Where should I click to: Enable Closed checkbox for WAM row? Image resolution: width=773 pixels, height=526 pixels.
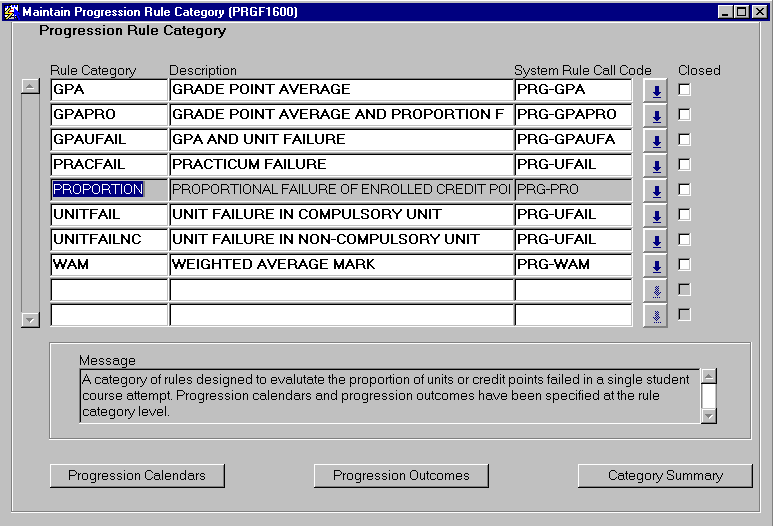point(685,265)
